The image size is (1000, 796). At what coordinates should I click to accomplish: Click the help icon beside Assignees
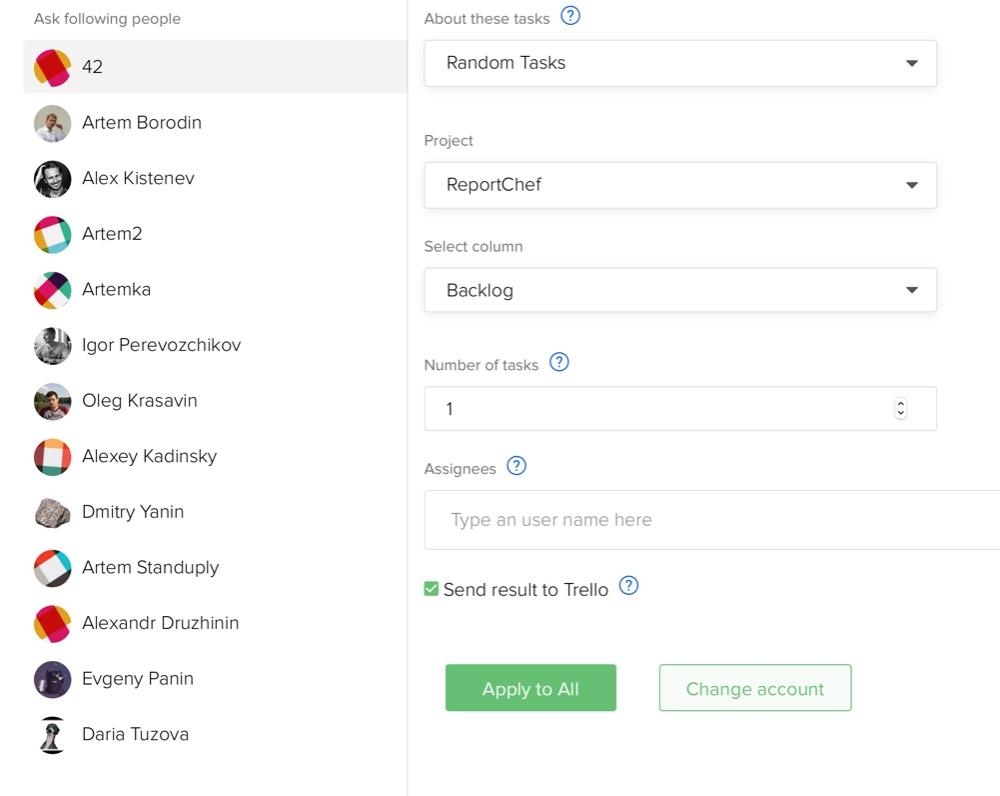point(517,466)
